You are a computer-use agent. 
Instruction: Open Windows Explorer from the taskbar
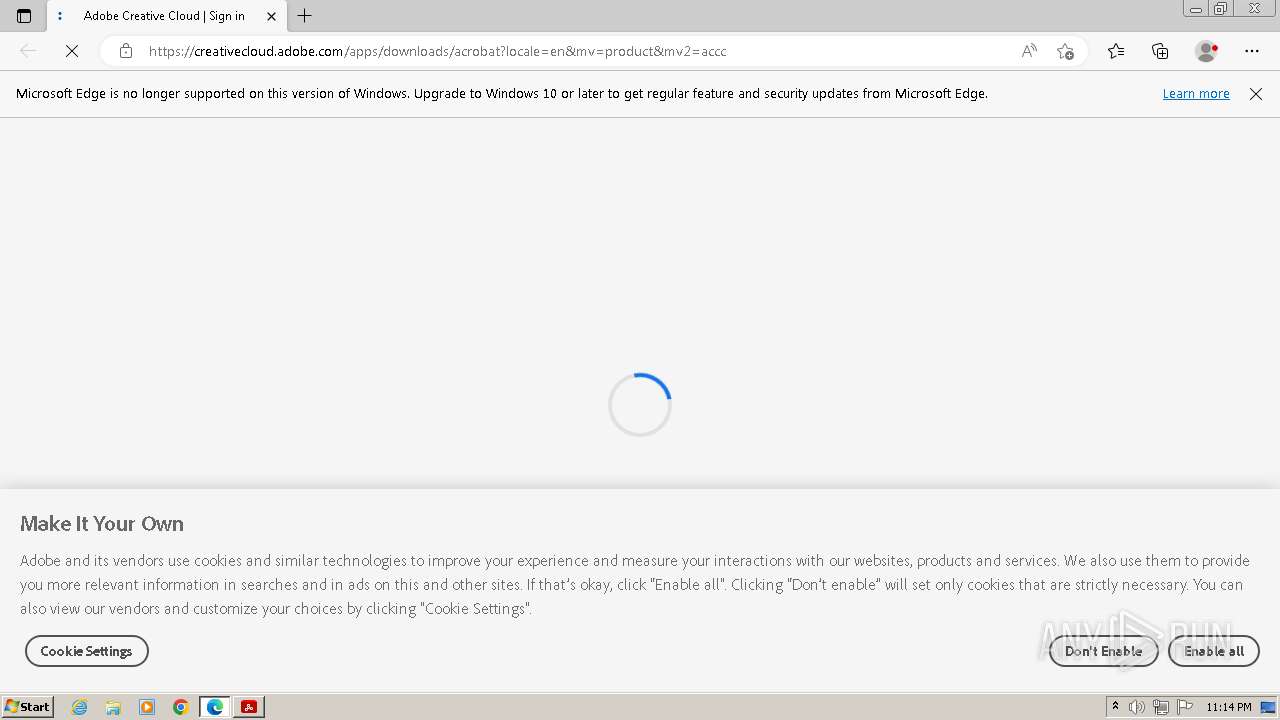(113, 707)
